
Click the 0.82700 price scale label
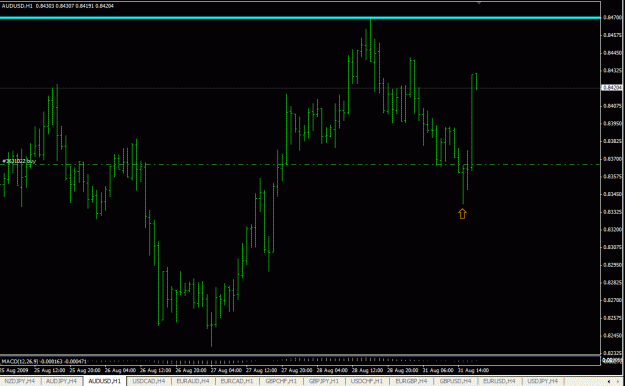[x=612, y=300]
